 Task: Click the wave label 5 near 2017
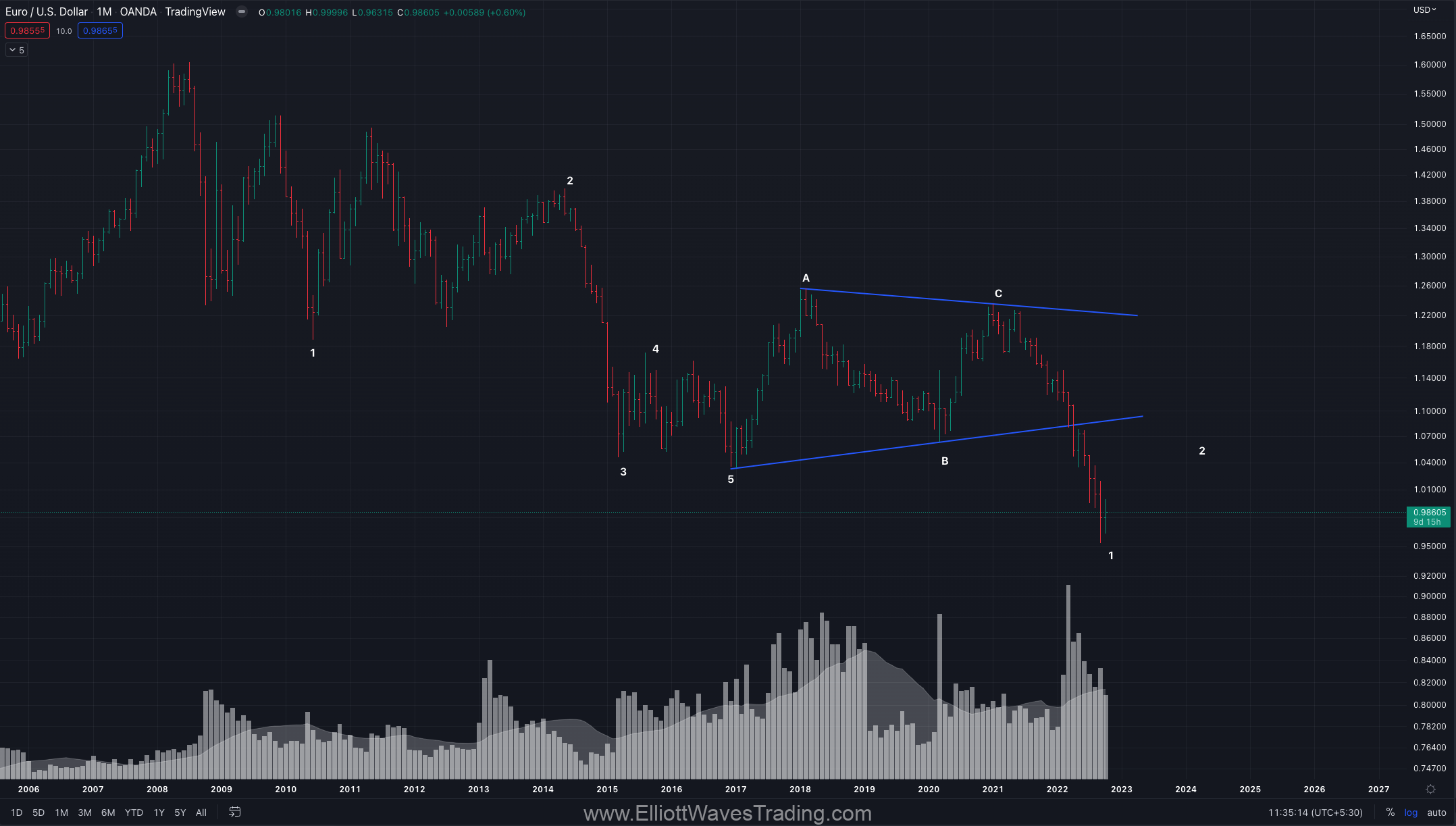point(731,479)
